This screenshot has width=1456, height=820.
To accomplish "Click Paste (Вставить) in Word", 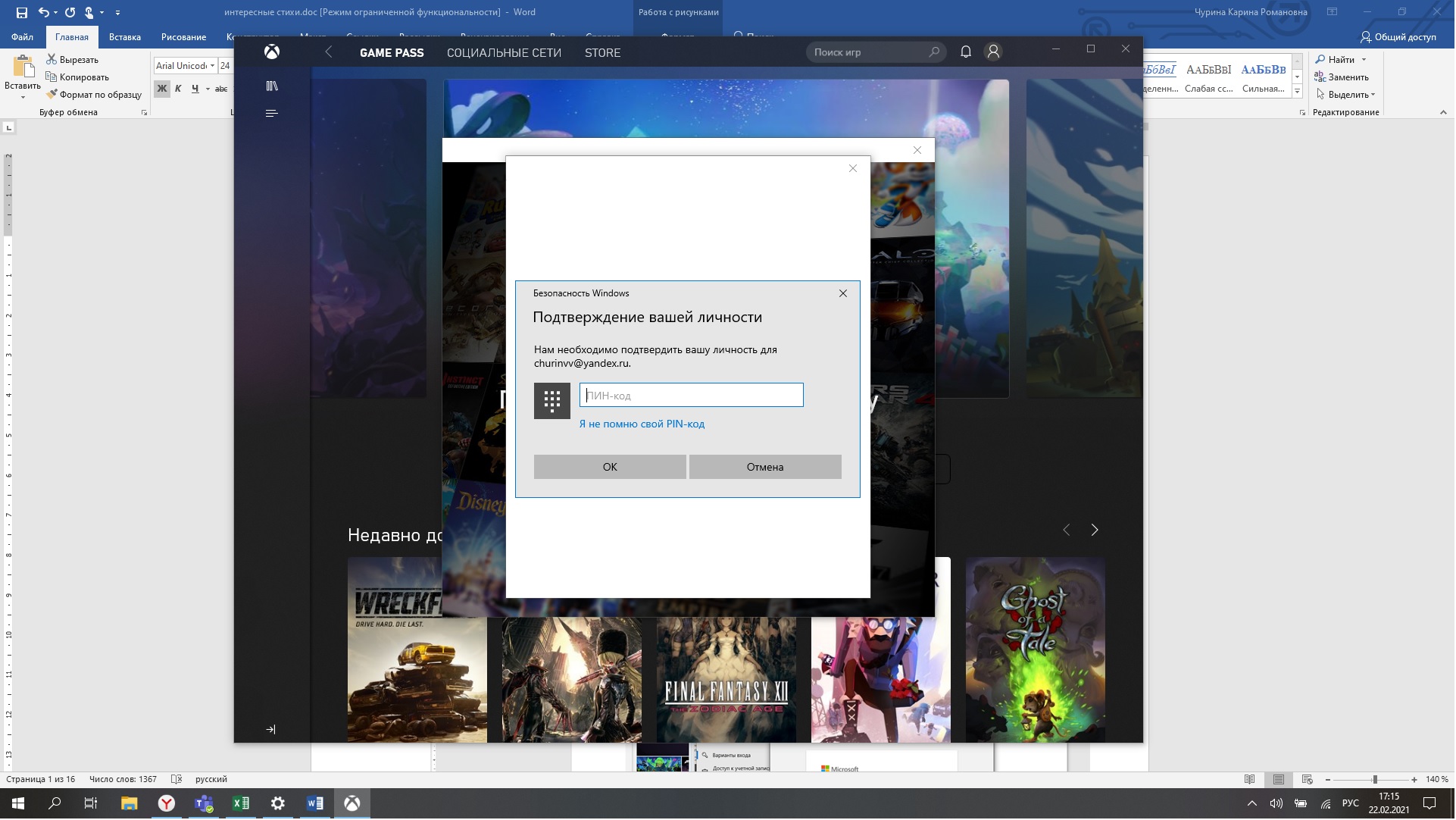I will click(x=23, y=77).
